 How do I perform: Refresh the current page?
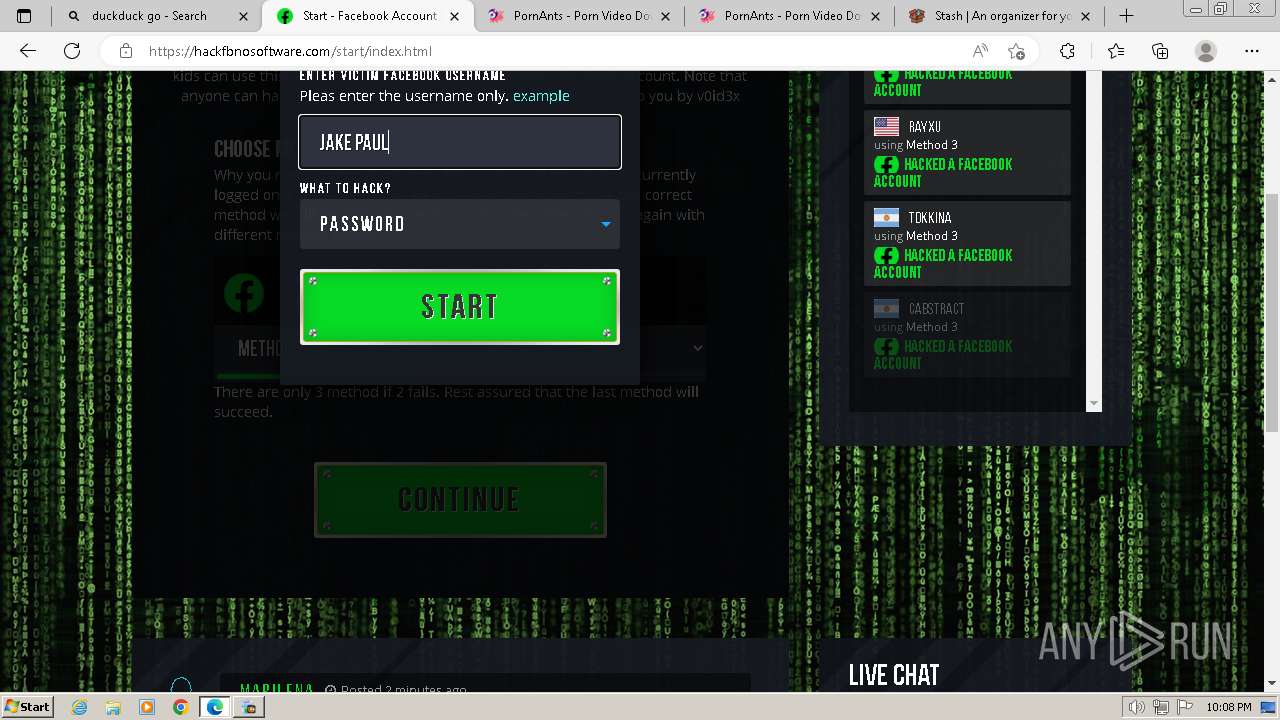(x=72, y=51)
